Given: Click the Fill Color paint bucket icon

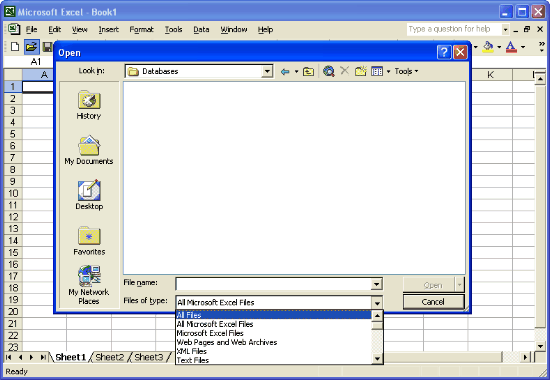Looking at the screenshot, I should point(488,47).
